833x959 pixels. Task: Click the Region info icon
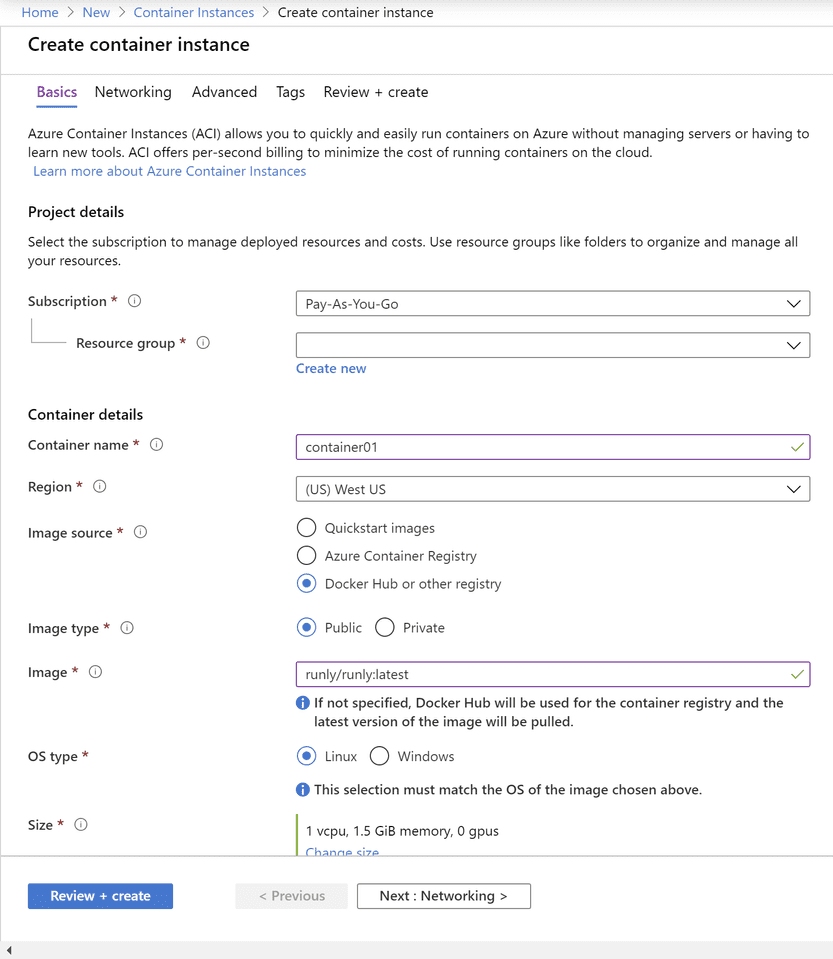[99, 486]
